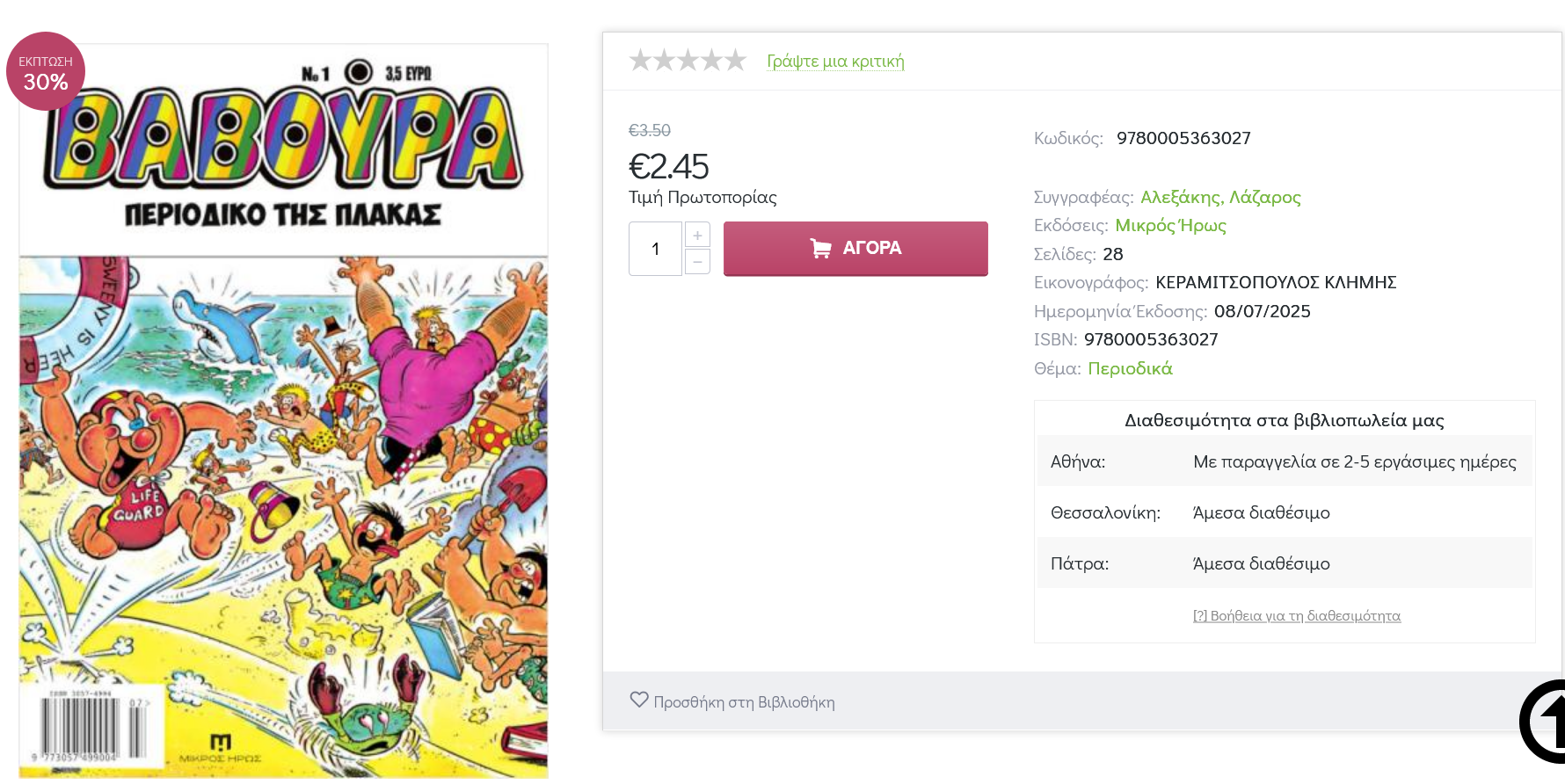Open the Μικρός Ήρως publisher link
The height and width of the screenshot is (784, 1565).
tap(1170, 225)
